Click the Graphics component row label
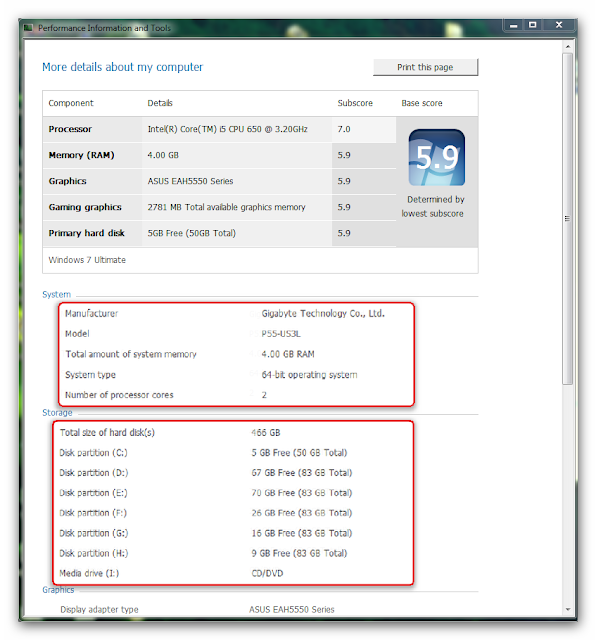 (67, 181)
